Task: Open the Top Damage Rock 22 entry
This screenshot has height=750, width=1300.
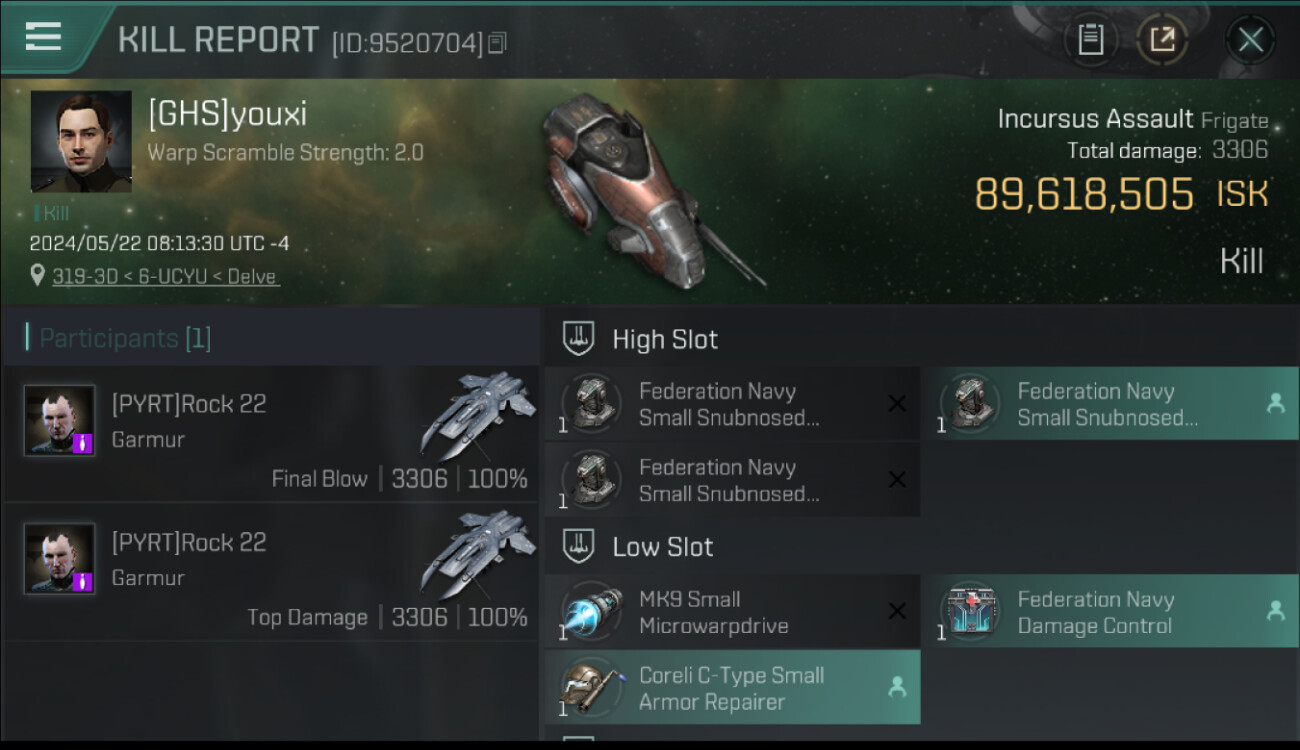Action: 272,573
